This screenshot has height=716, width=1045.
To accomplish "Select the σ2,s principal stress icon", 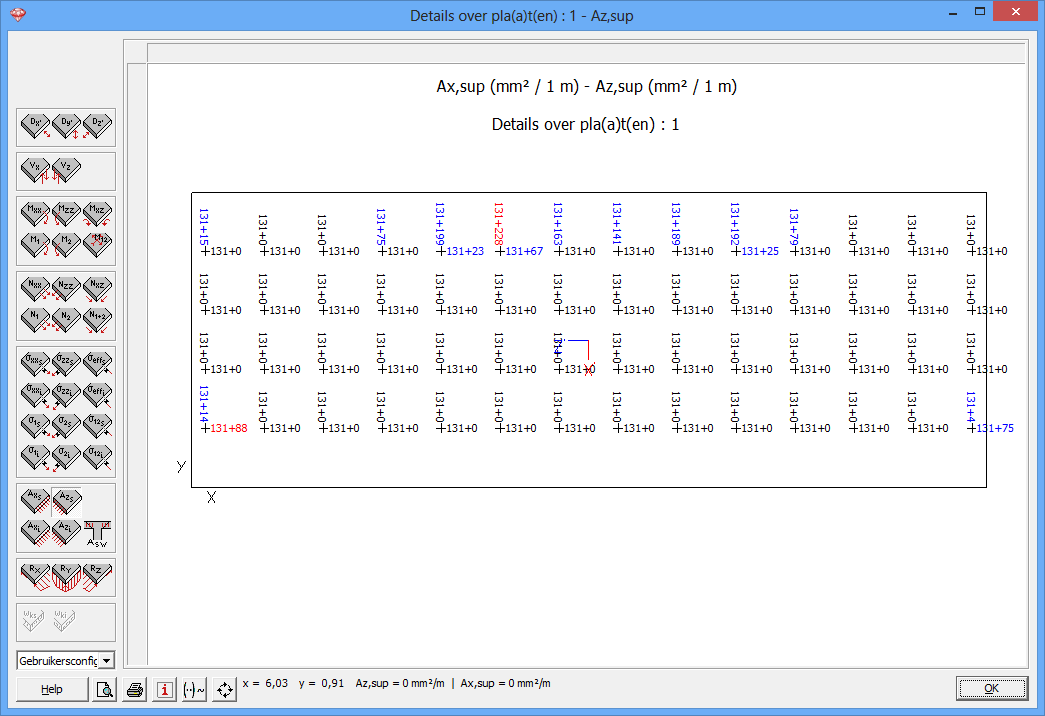I will [66, 425].
